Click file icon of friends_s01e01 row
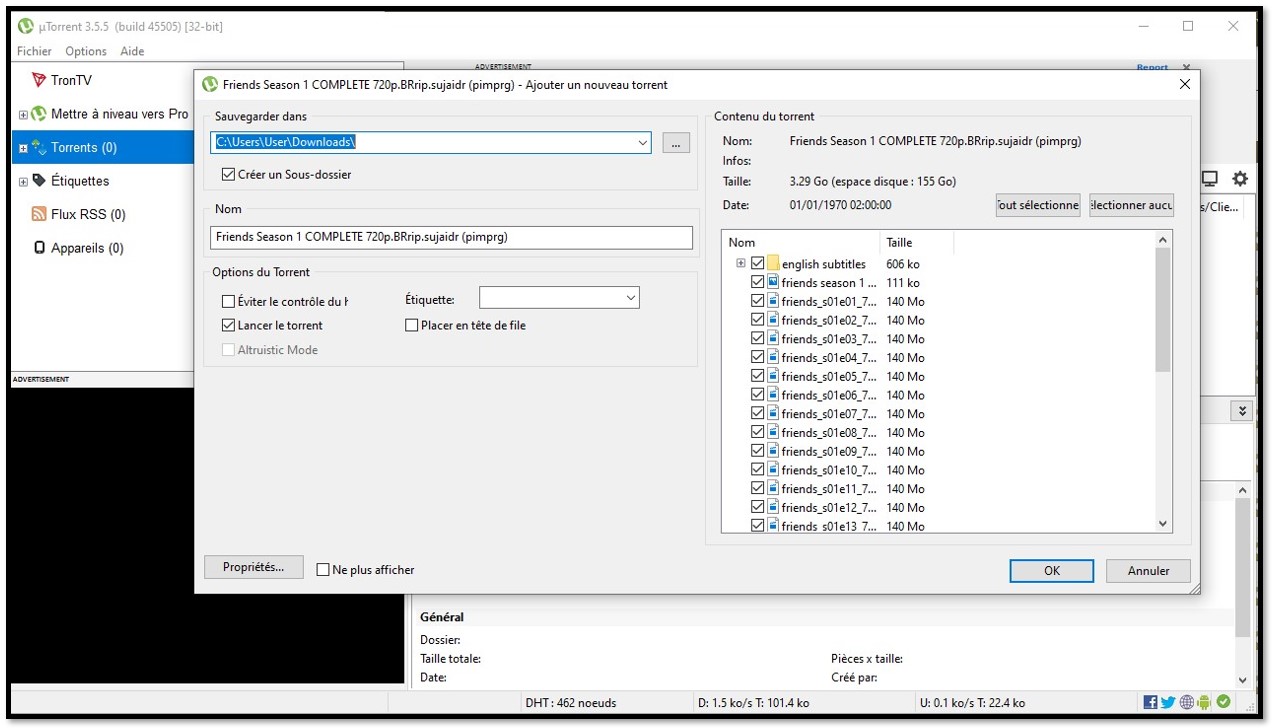The height and width of the screenshot is (728, 1274). pos(773,301)
